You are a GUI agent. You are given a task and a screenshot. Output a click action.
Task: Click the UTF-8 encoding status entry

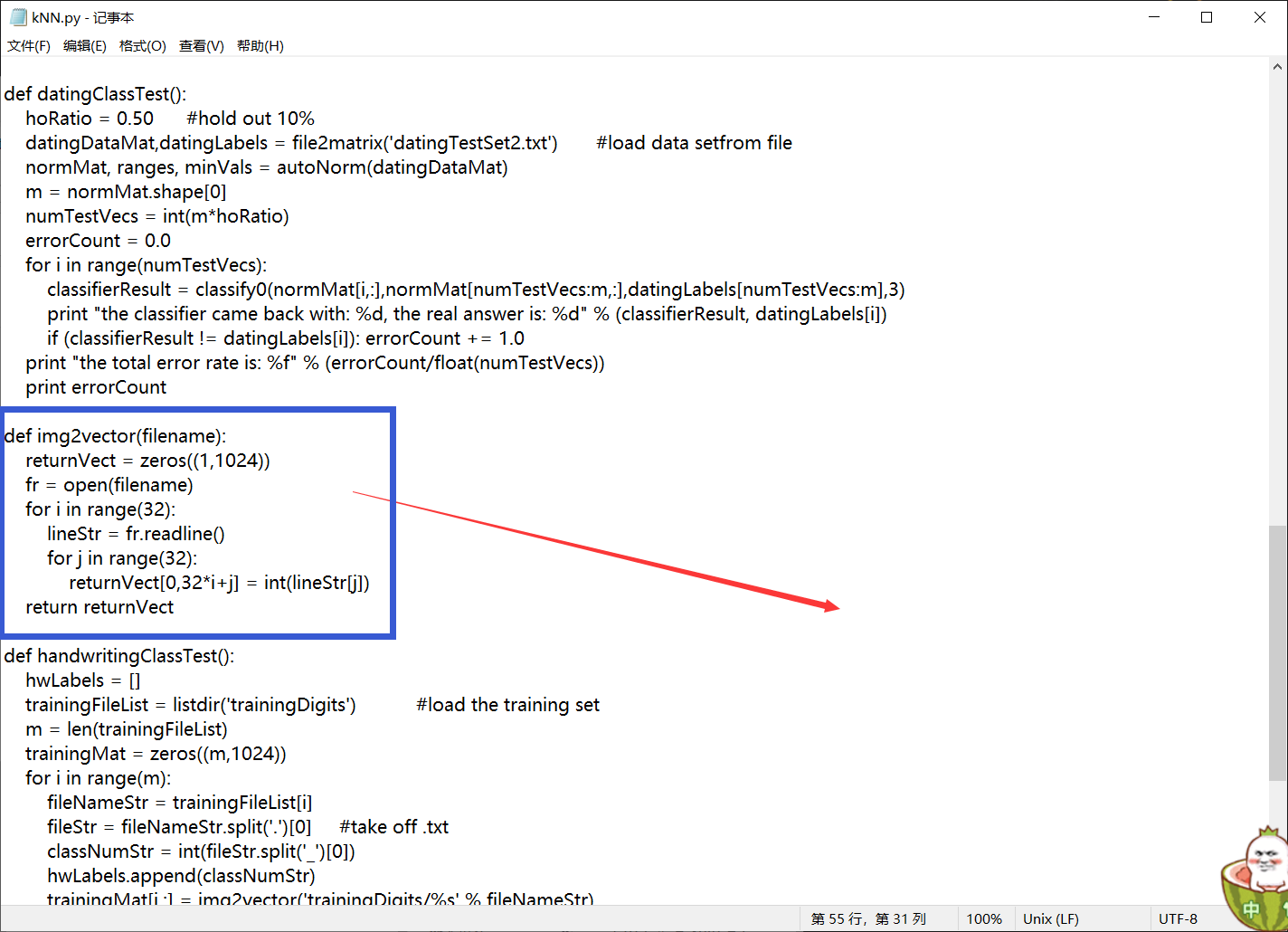coord(1178,919)
